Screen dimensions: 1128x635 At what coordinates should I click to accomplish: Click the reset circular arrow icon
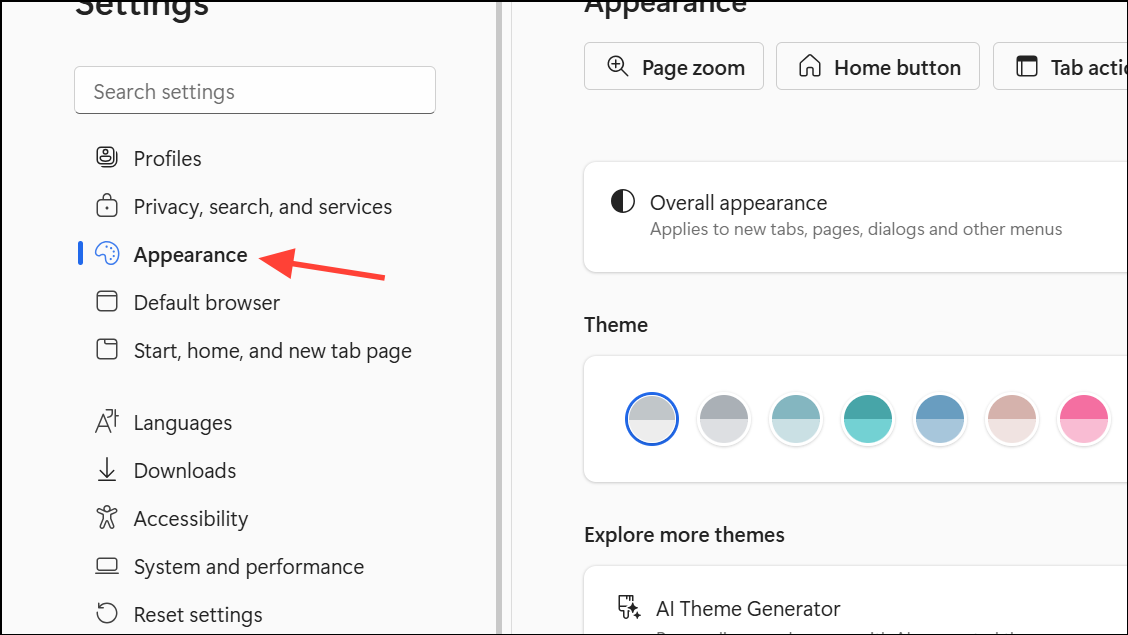106,613
